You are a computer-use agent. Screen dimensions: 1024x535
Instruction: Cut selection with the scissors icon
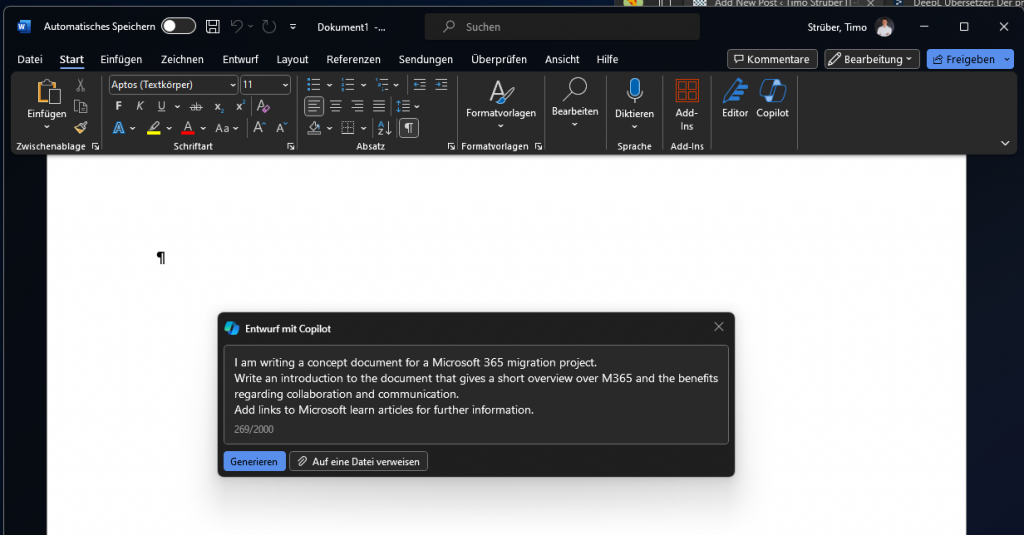(x=81, y=85)
